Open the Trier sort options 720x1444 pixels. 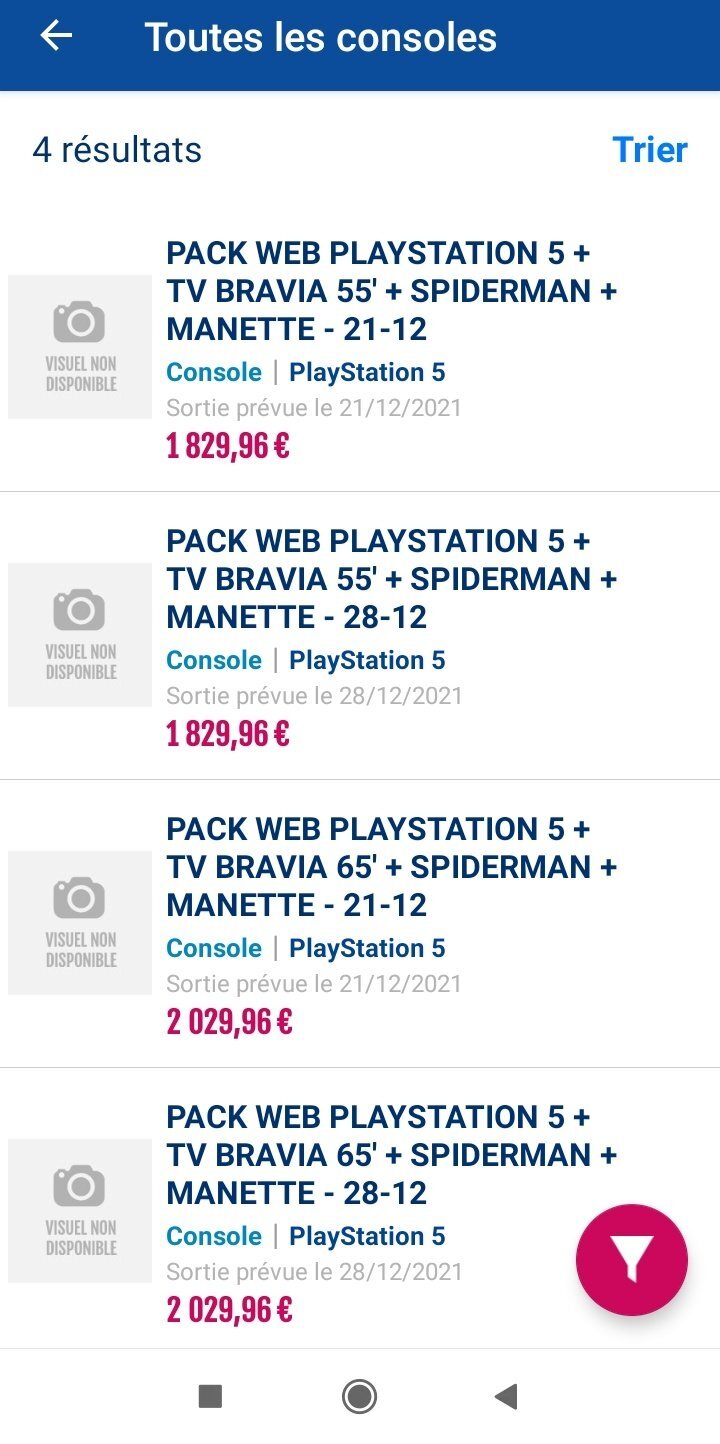point(650,150)
